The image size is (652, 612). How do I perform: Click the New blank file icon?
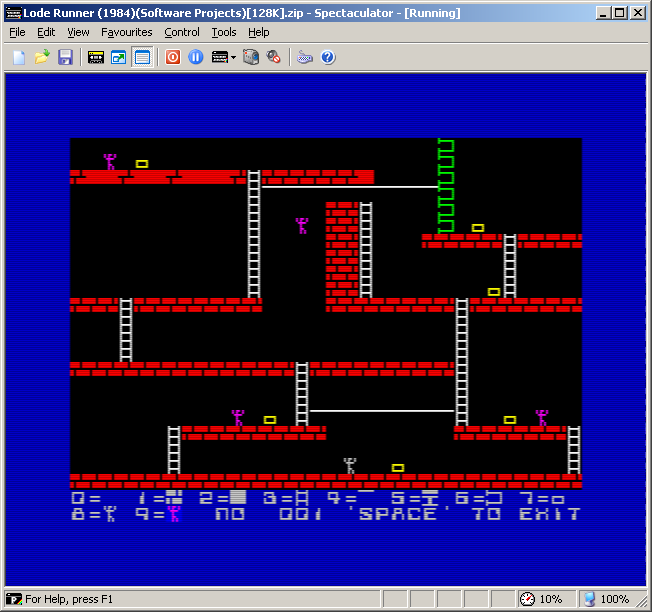coord(19,57)
